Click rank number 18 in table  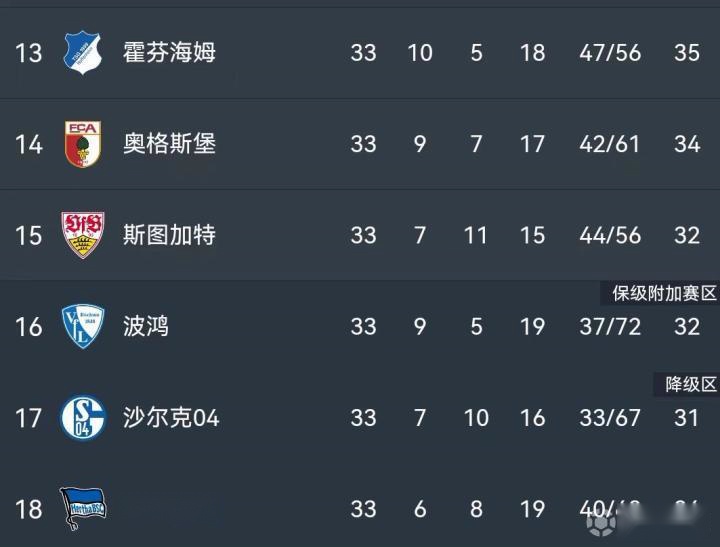coord(29,509)
